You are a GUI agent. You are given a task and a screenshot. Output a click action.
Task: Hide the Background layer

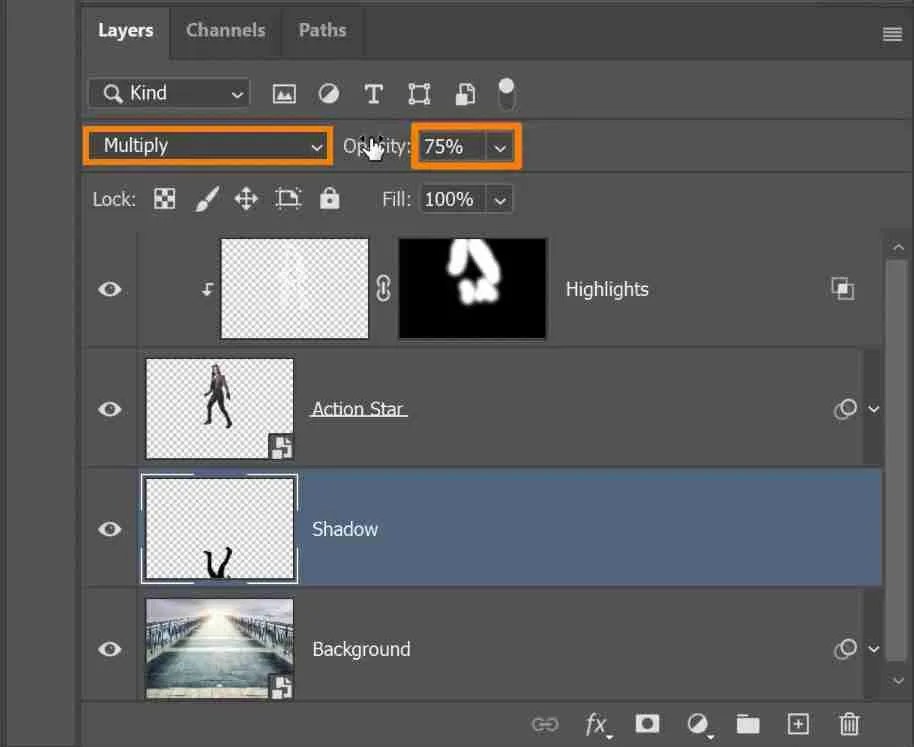109,649
